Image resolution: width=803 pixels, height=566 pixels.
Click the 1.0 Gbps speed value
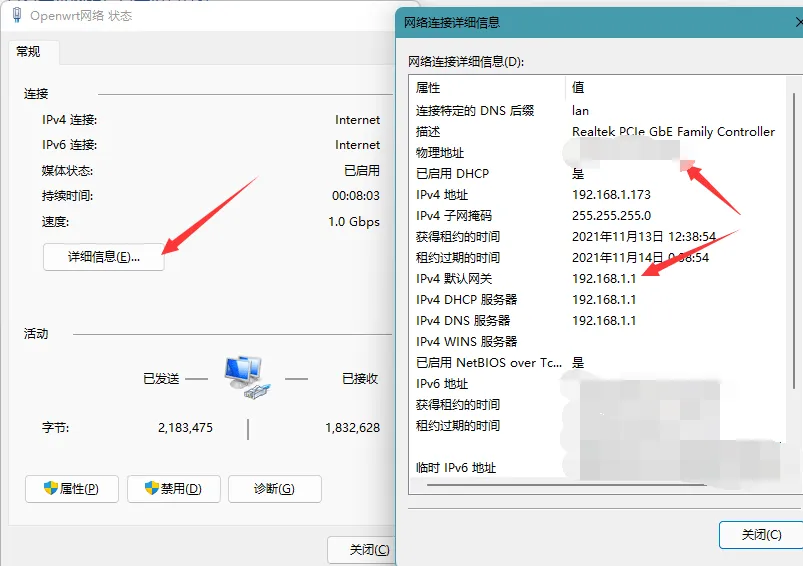(x=354, y=222)
